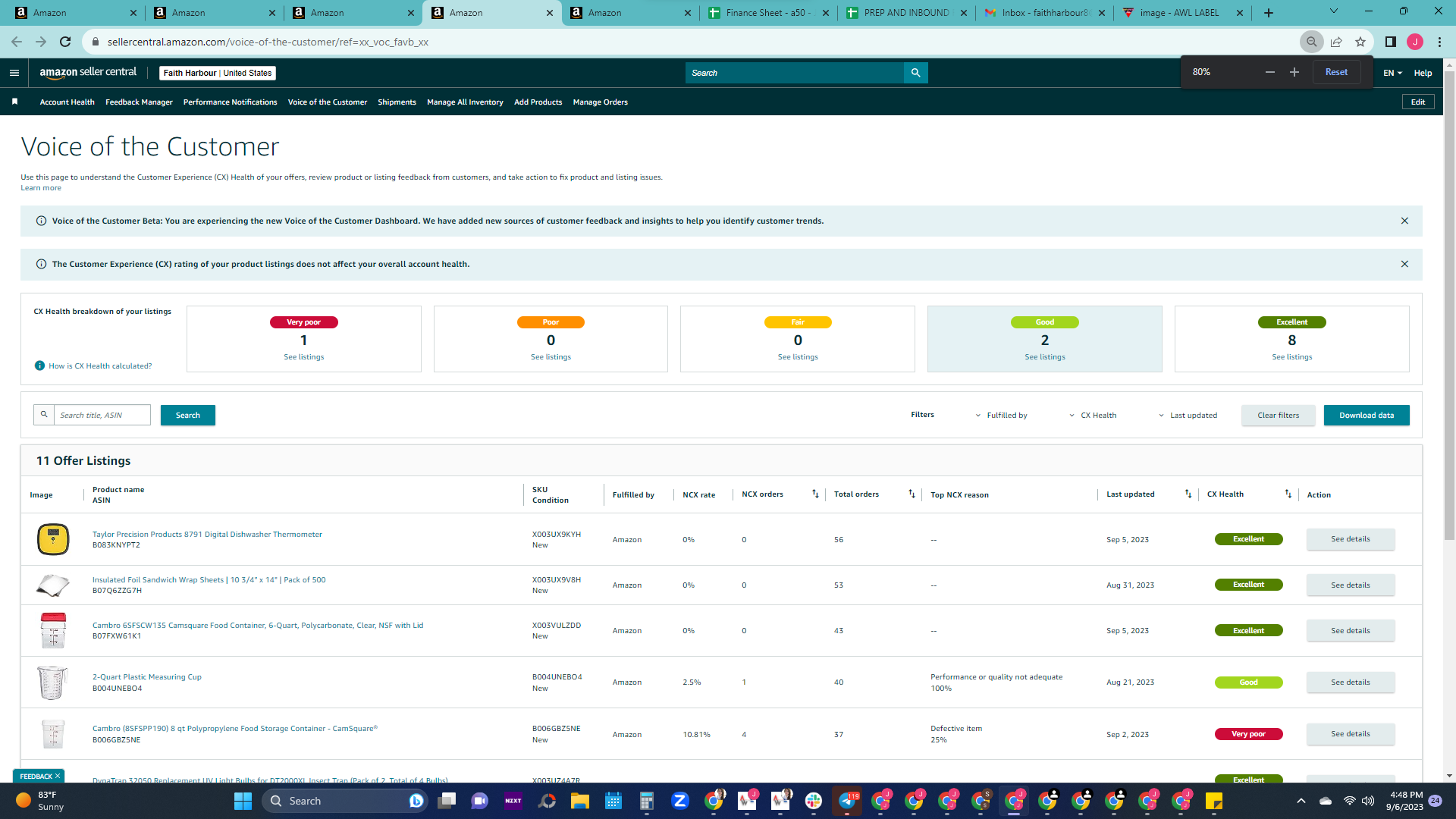Expand the Fulfilled by filter dropdown
The image size is (1456, 819).
(1001, 415)
